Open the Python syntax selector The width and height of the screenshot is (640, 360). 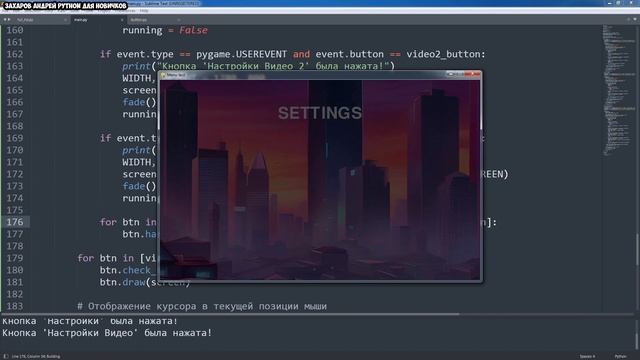tap(620, 356)
